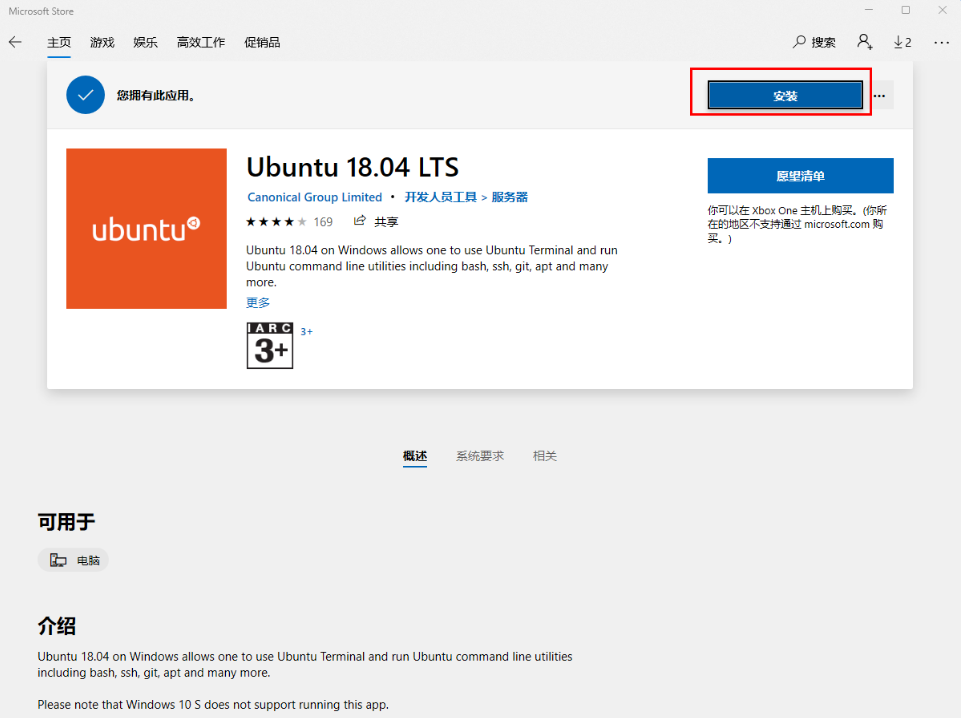Image resolution: width=961 pixels, height=718 pixels.
Task: Click the 愿望清单 wishlist button
Action: coord(800,176)
